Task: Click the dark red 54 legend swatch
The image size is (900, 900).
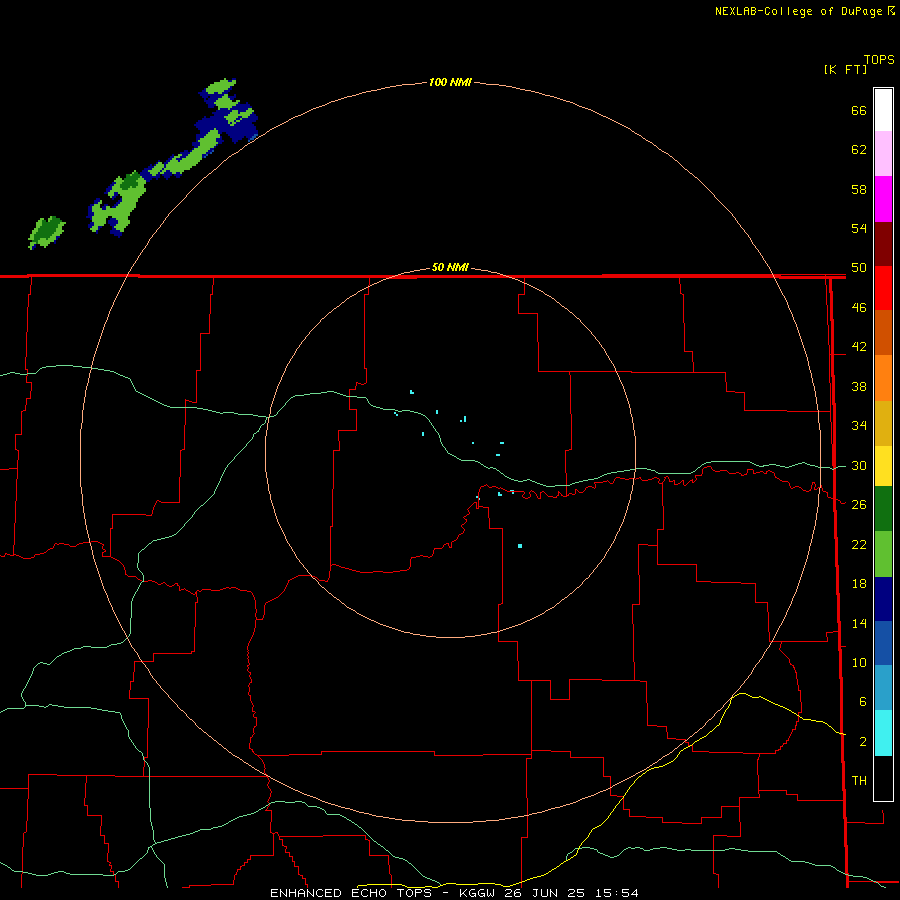Action: (x=883, y=245)
